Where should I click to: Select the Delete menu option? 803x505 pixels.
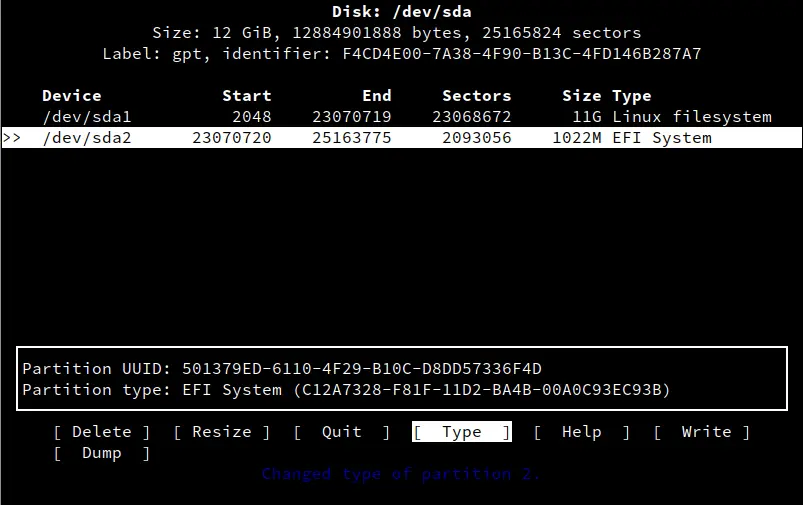click(x=101, y=432)
